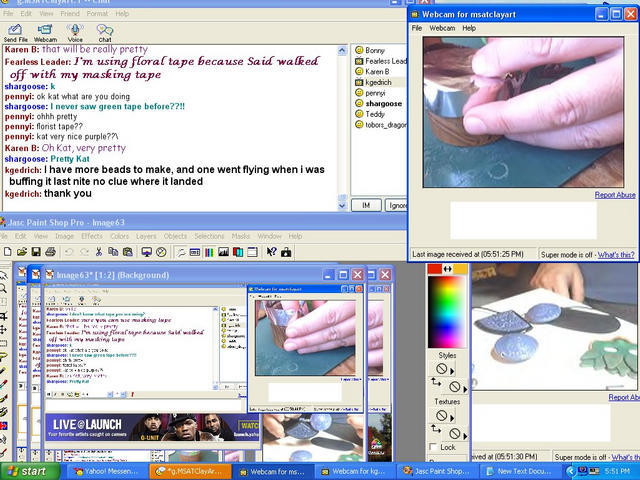Open the Friend menu in chat window
Viewport: 640px width, 480px height.
pos(70,13)
